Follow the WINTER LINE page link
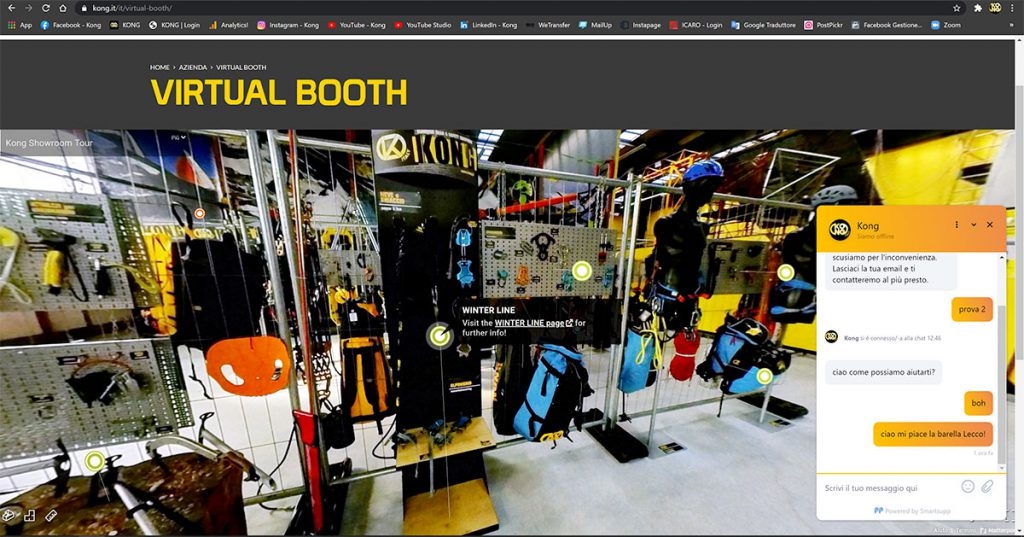Viewport: 1024px width, 537px height. 534,323
